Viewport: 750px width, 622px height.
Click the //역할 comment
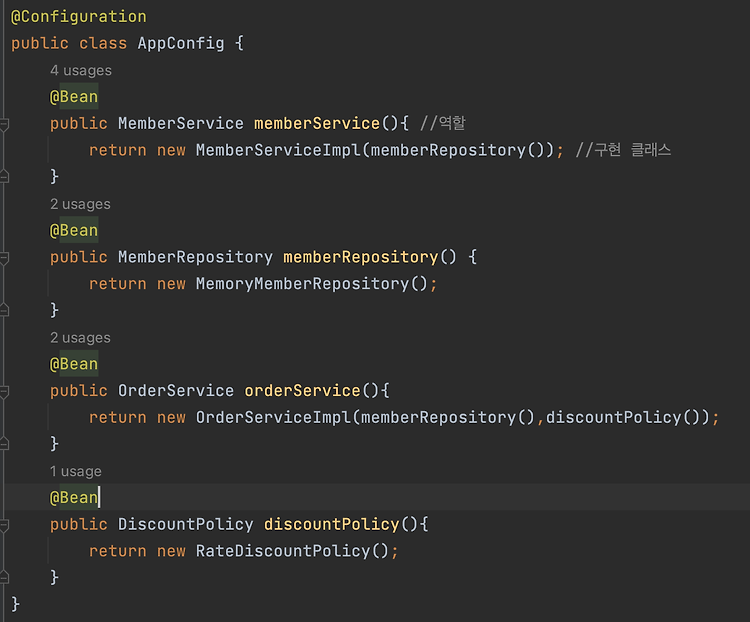(443, 123)
